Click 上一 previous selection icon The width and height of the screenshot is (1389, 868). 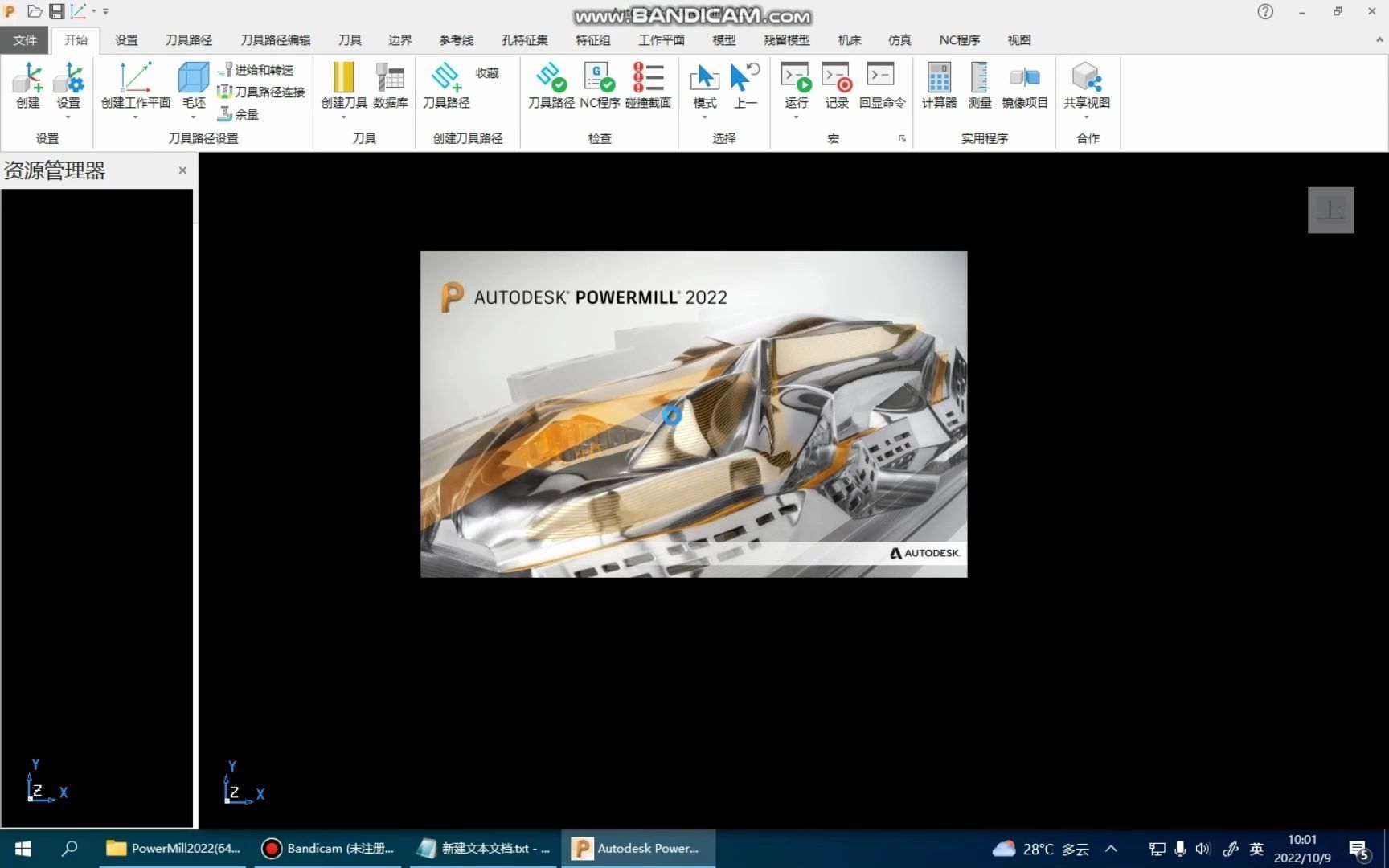pyautogui.click(x=745, y=79)
